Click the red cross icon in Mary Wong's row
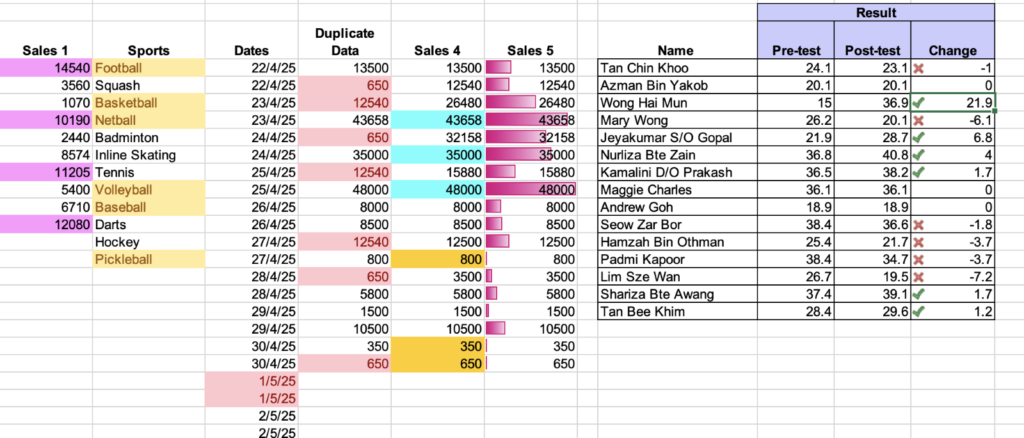 [x=920, y=120]
